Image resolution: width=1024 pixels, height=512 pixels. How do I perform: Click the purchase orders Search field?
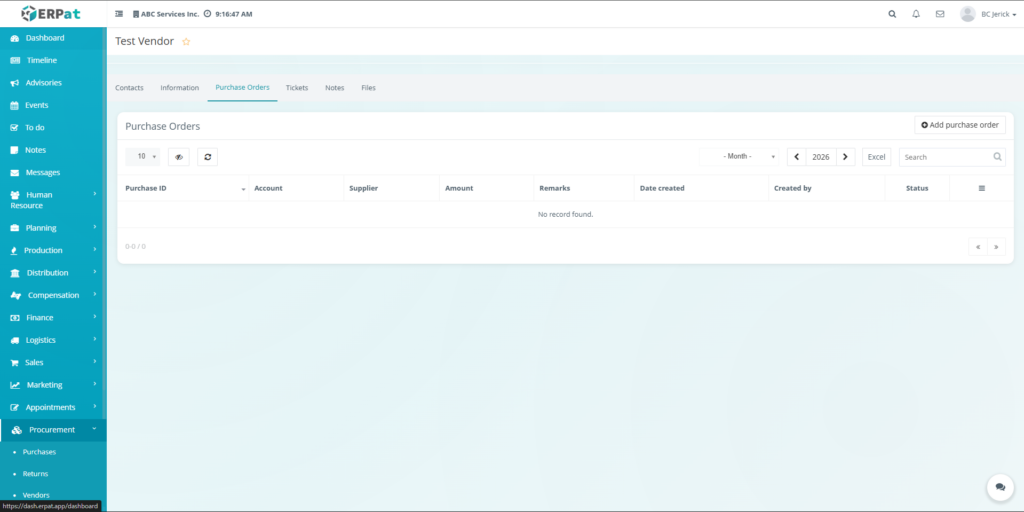945,157
